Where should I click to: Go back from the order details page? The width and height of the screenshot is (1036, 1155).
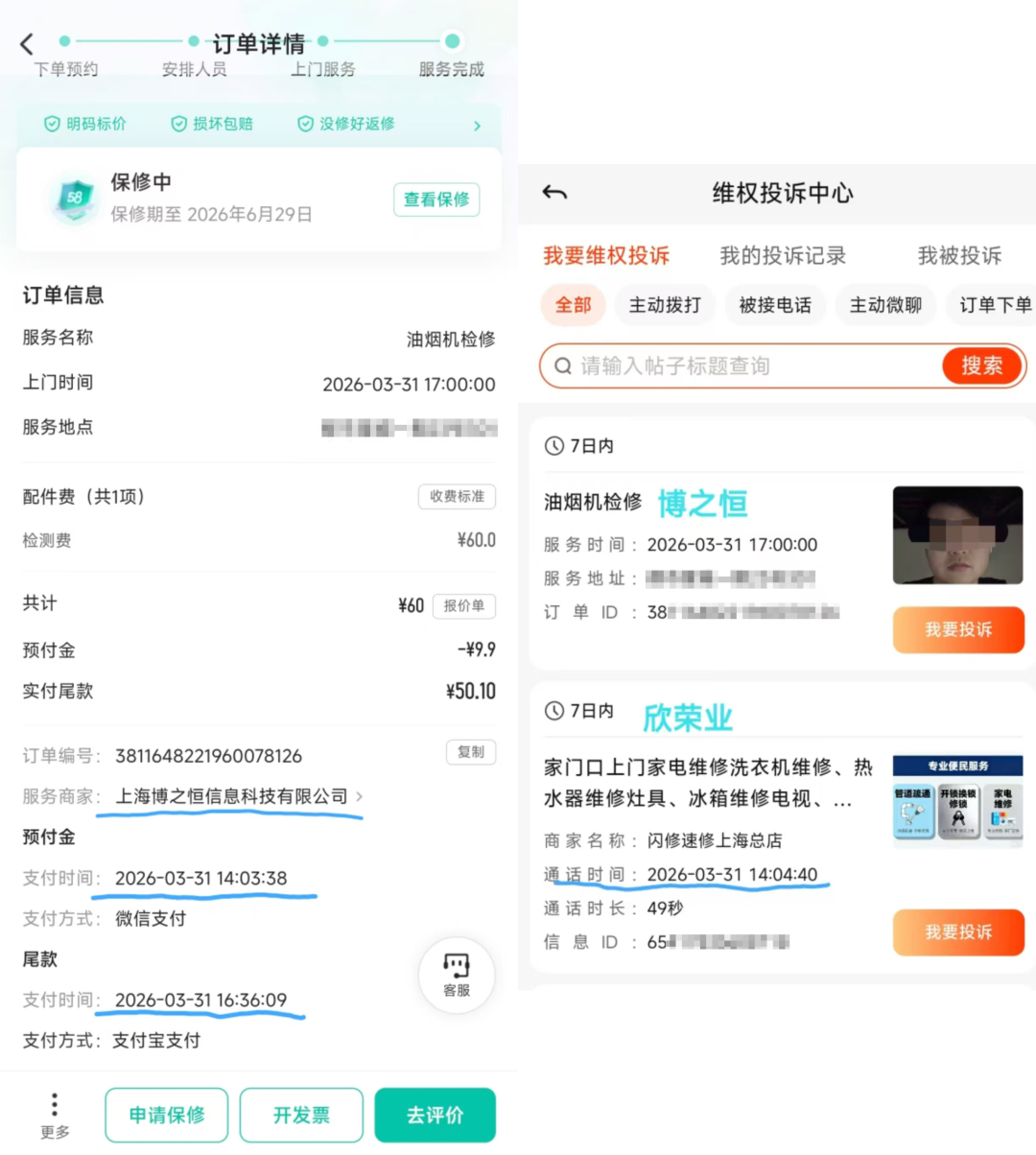click(27, 44)
